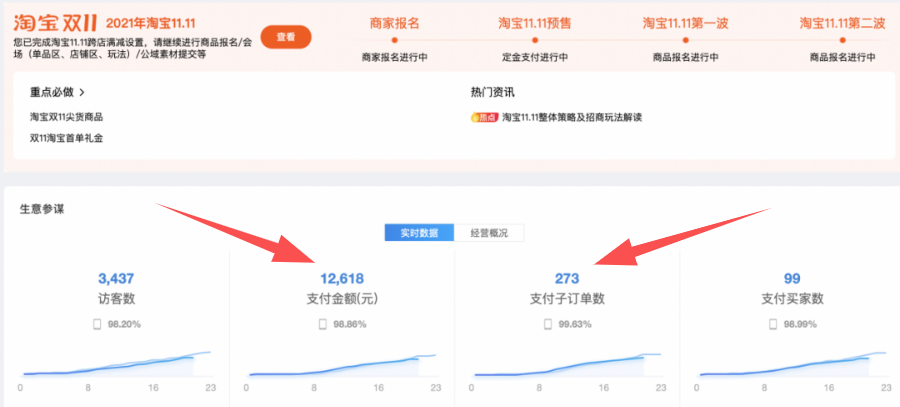Click the 支付买家数 trend line chart
Viewport: 900px width, 407px height.
pyautogui.click(x=793, y=364)
